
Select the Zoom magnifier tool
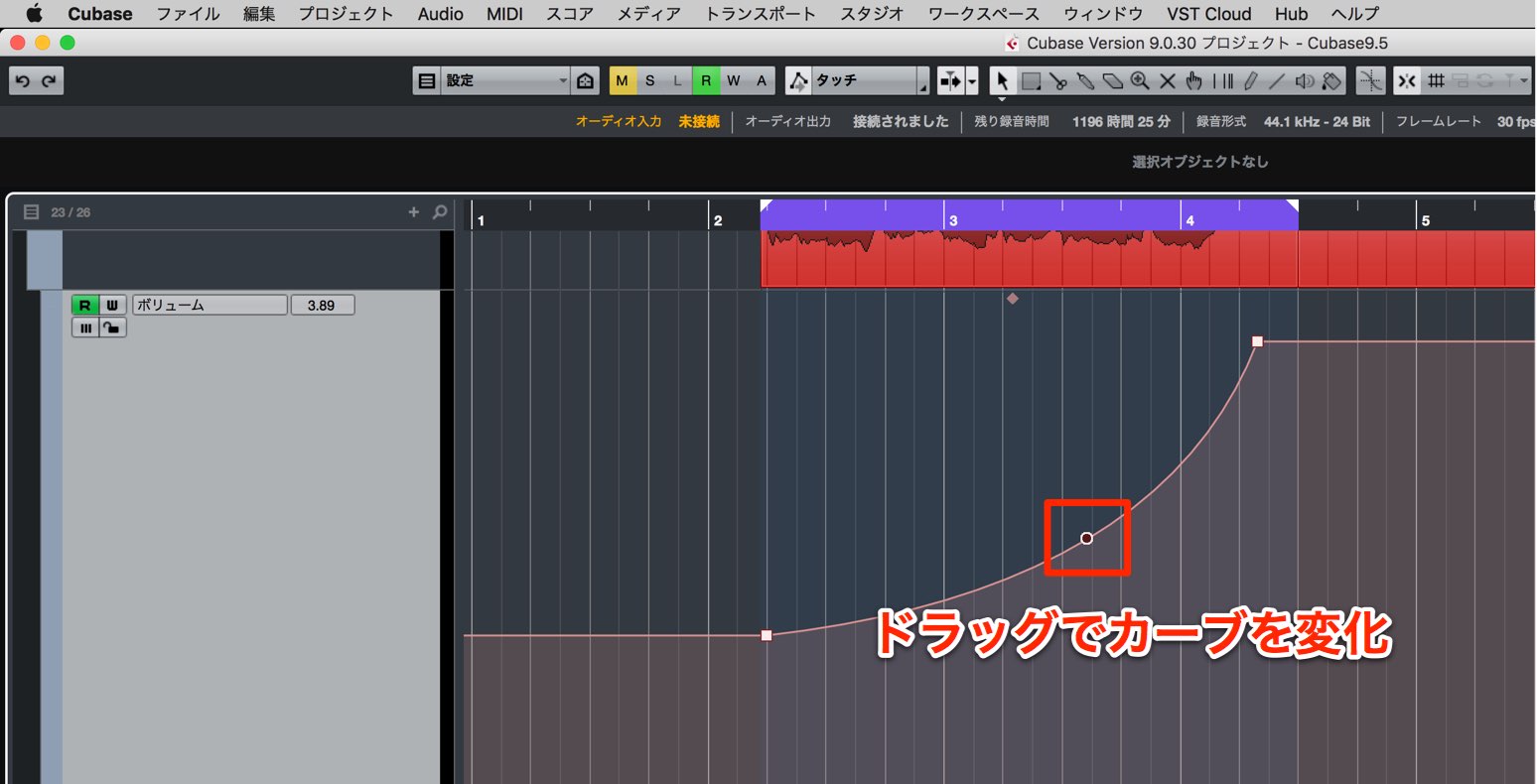[x=1140, y=81]
